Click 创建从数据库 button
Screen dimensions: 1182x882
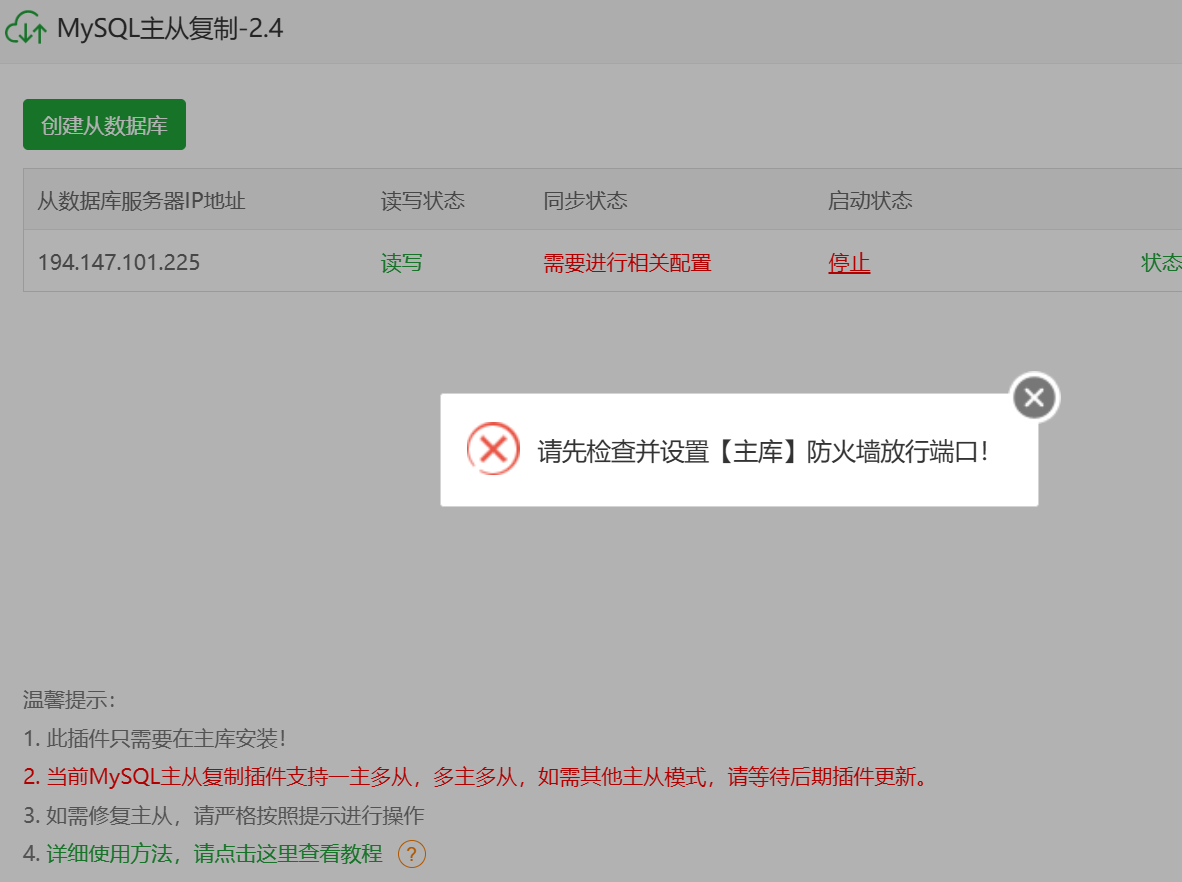click(x=104, y=124)
